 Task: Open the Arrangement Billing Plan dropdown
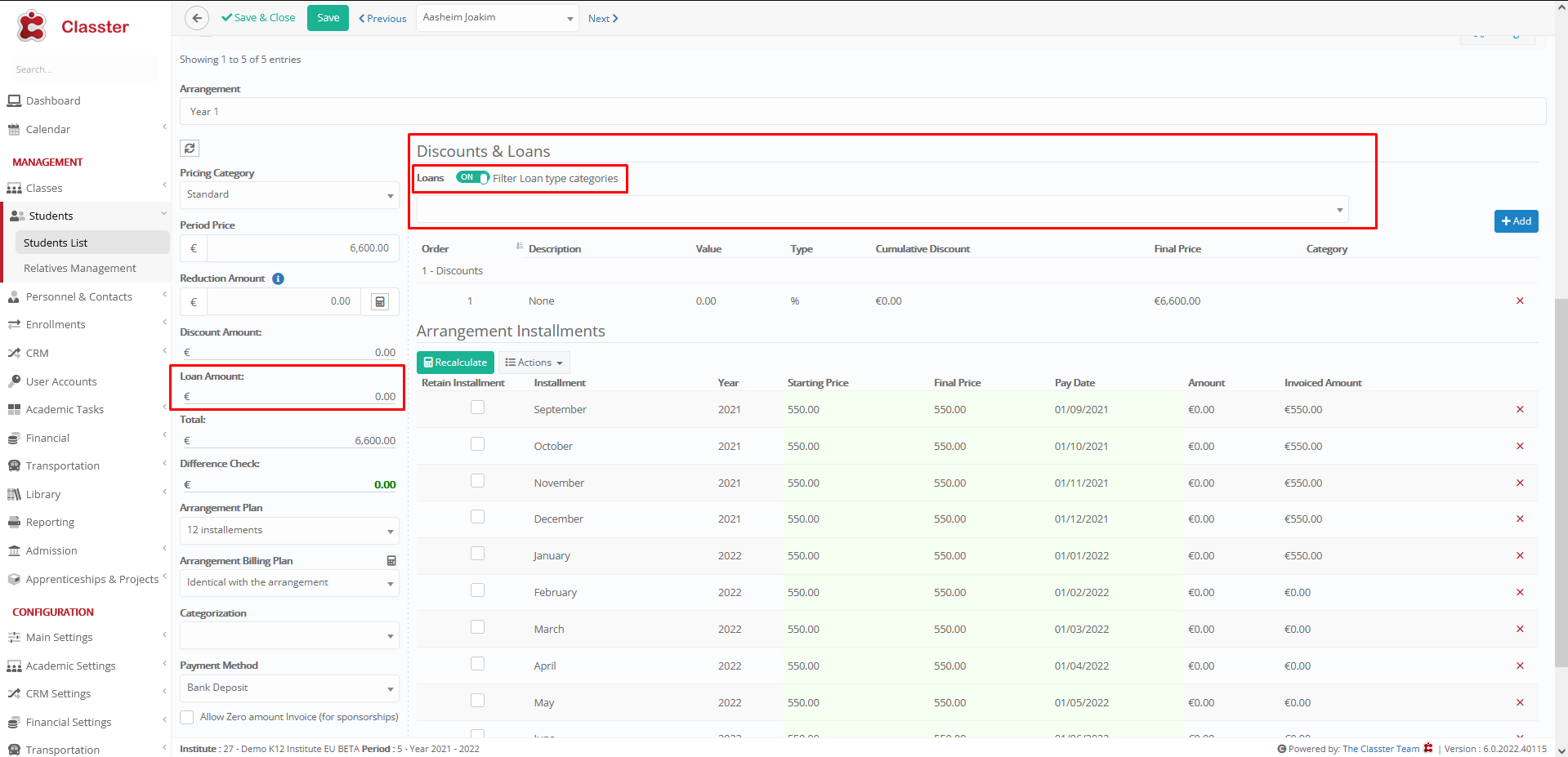click(289, 583)
